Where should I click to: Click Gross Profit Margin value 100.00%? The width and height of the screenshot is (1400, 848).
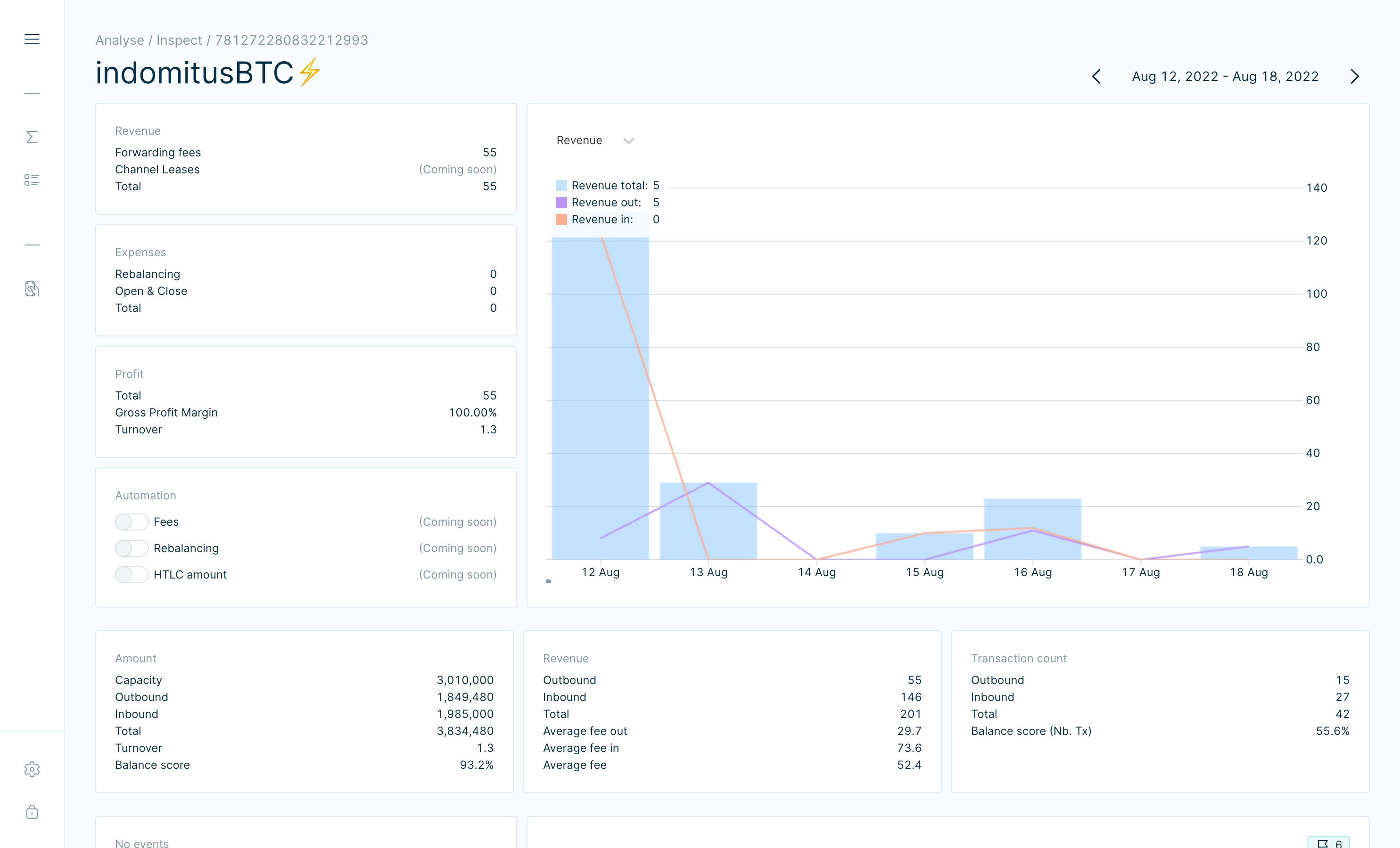click(x=472, y=412)
